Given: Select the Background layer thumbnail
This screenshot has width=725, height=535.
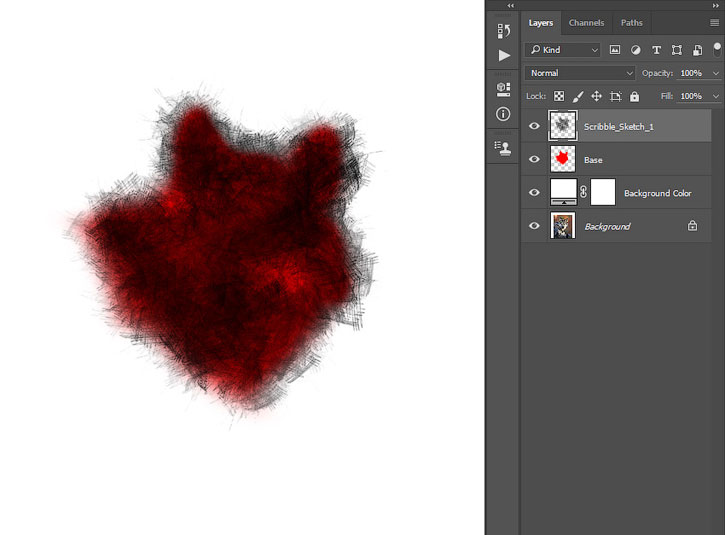Looking at the screenshot, I should pos(563,225).
